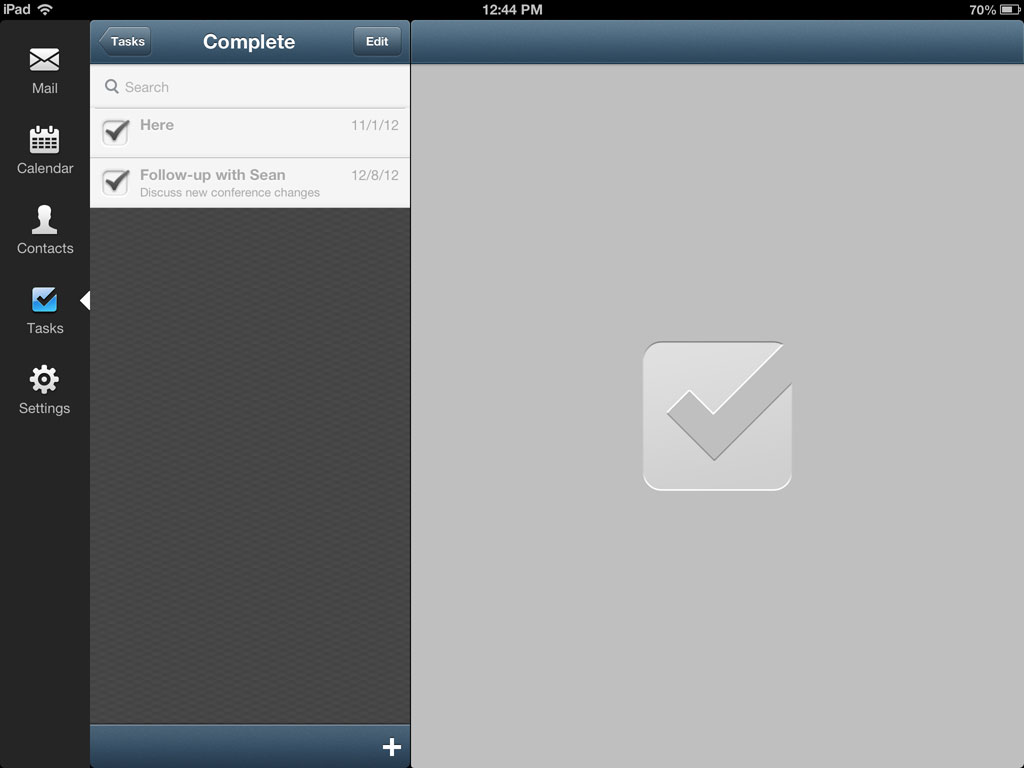
Task: Tap the plus icon to add task
Action: pos(391,746)
